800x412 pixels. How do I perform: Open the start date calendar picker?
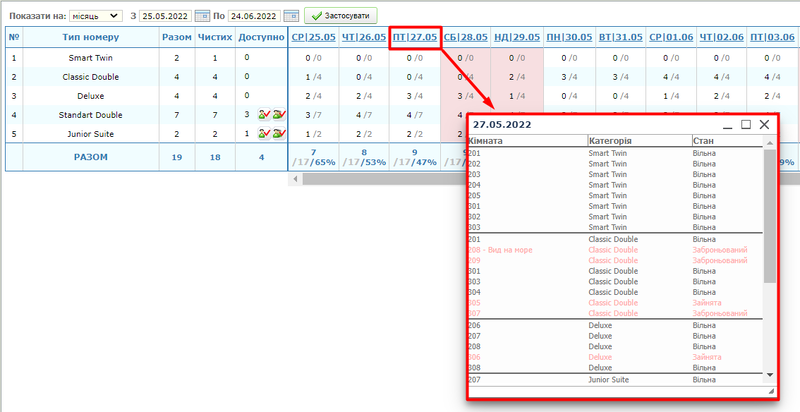[x=203, y=16]
